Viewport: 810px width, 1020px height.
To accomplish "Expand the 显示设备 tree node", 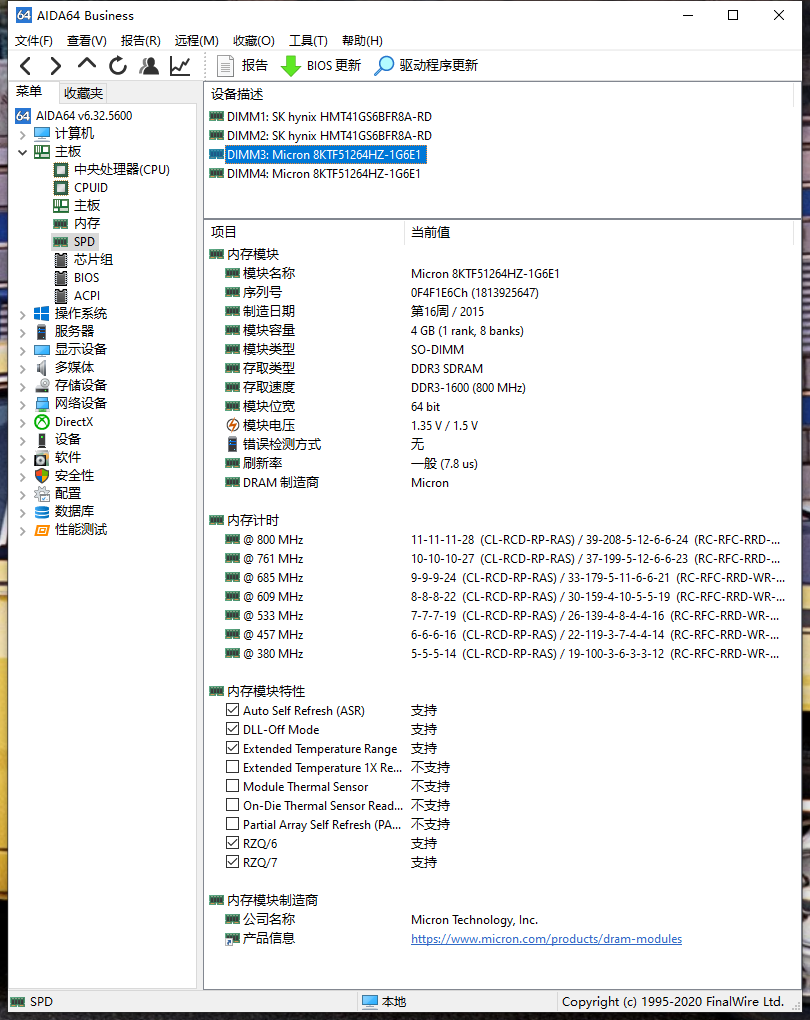I will coord(23,350).
